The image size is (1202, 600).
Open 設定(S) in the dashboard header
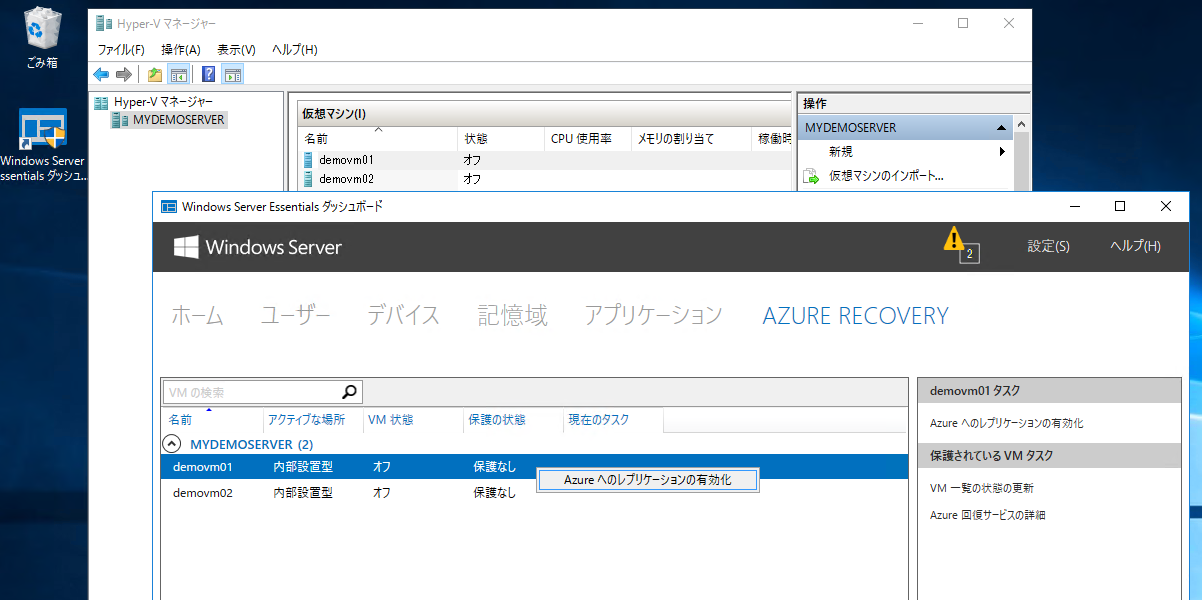coord(1048,246)
